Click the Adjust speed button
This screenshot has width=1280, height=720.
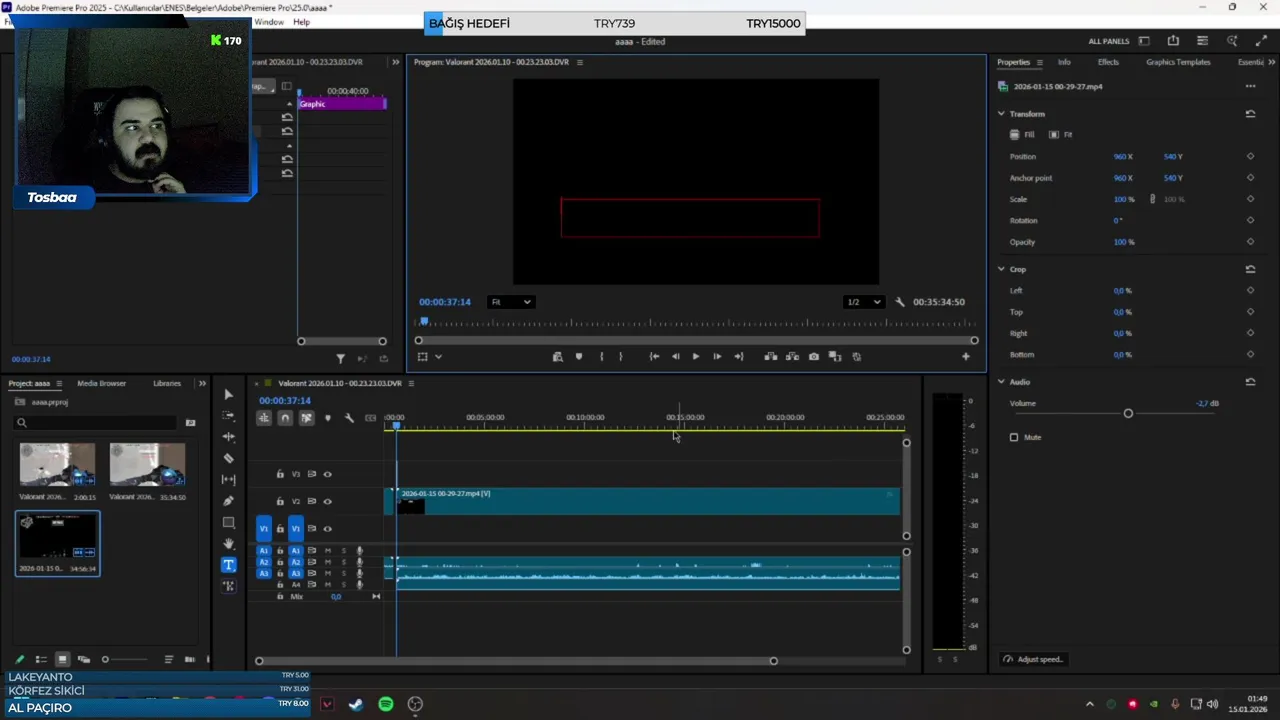coord(1033,659)
